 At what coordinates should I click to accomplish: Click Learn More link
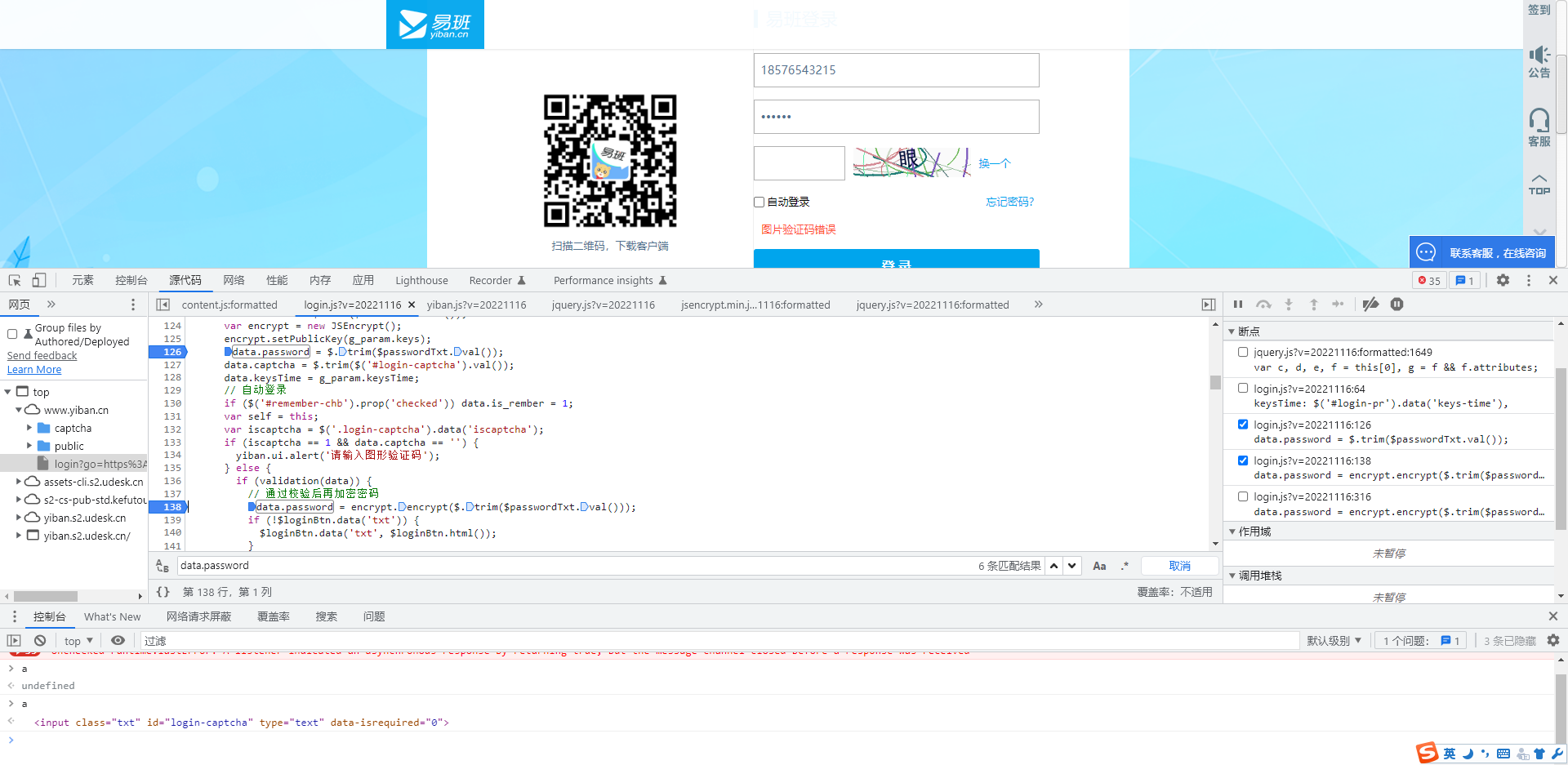34,370
